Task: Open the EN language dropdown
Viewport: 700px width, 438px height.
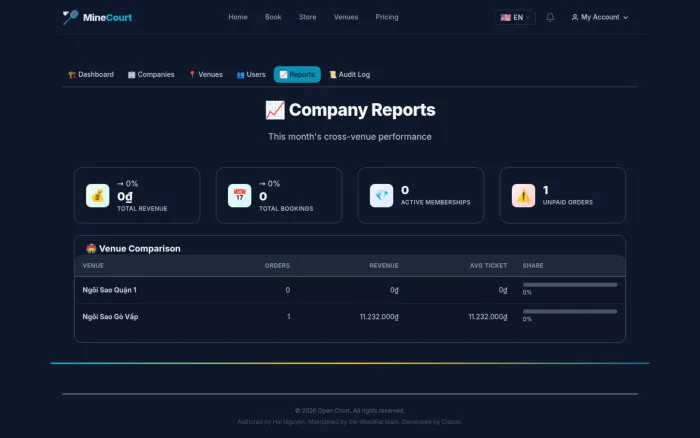Action: [x=515, y=17]
